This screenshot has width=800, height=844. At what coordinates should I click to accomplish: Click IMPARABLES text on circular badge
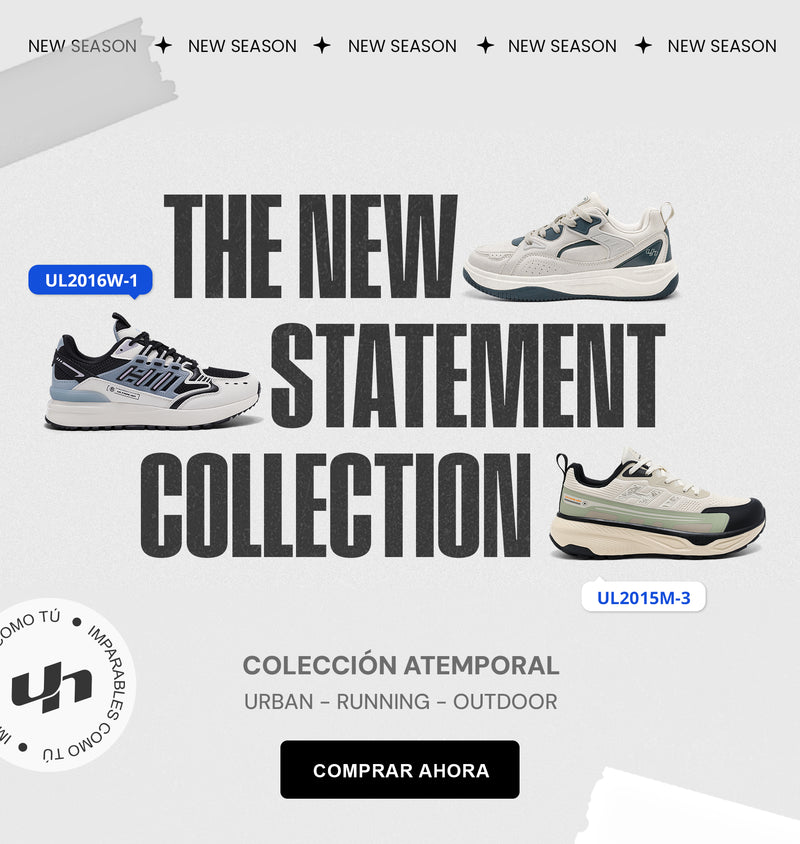coord(108,671)
